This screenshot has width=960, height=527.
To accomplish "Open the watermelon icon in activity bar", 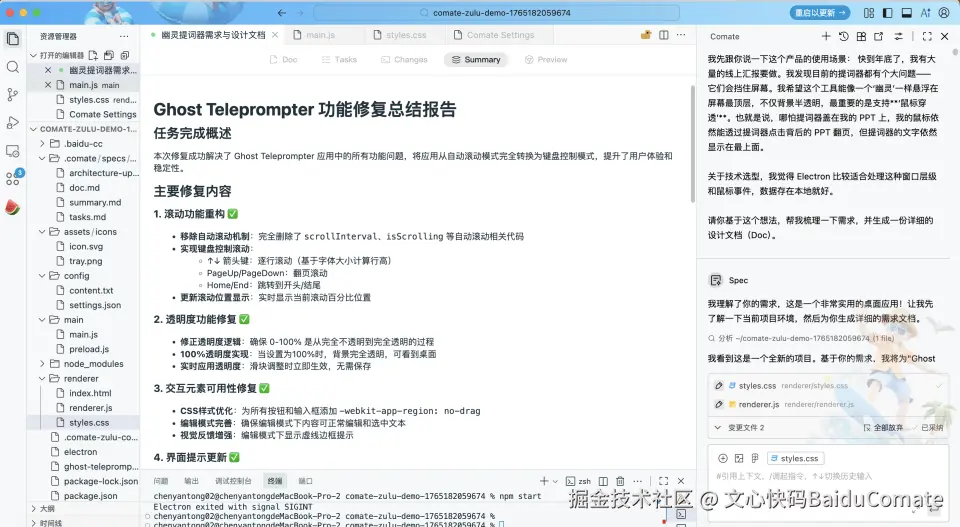I will pyautogui.click(x=13, y=207).
